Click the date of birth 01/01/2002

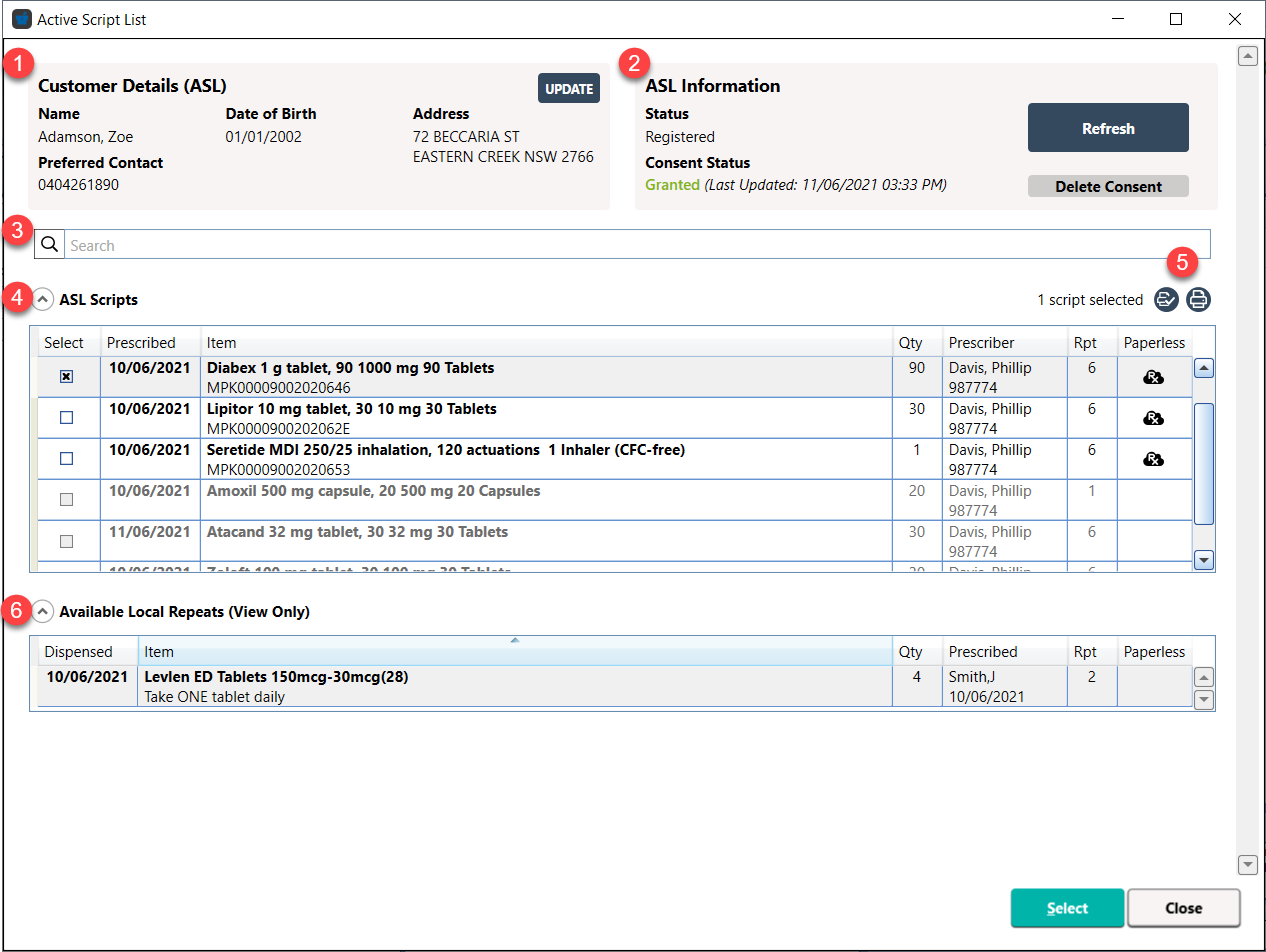(x=264, y=137)
